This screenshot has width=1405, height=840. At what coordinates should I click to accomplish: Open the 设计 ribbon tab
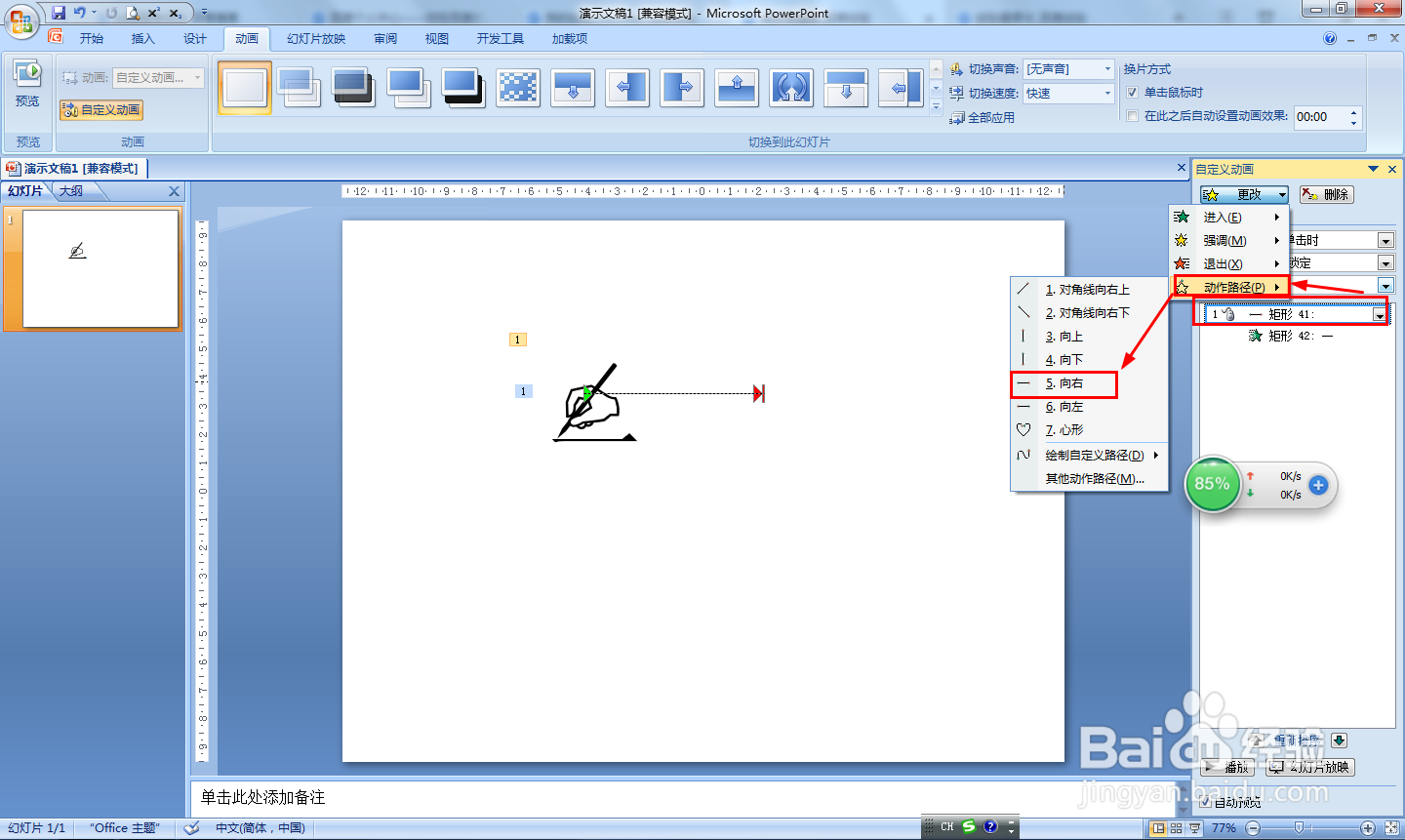(195, 39)
